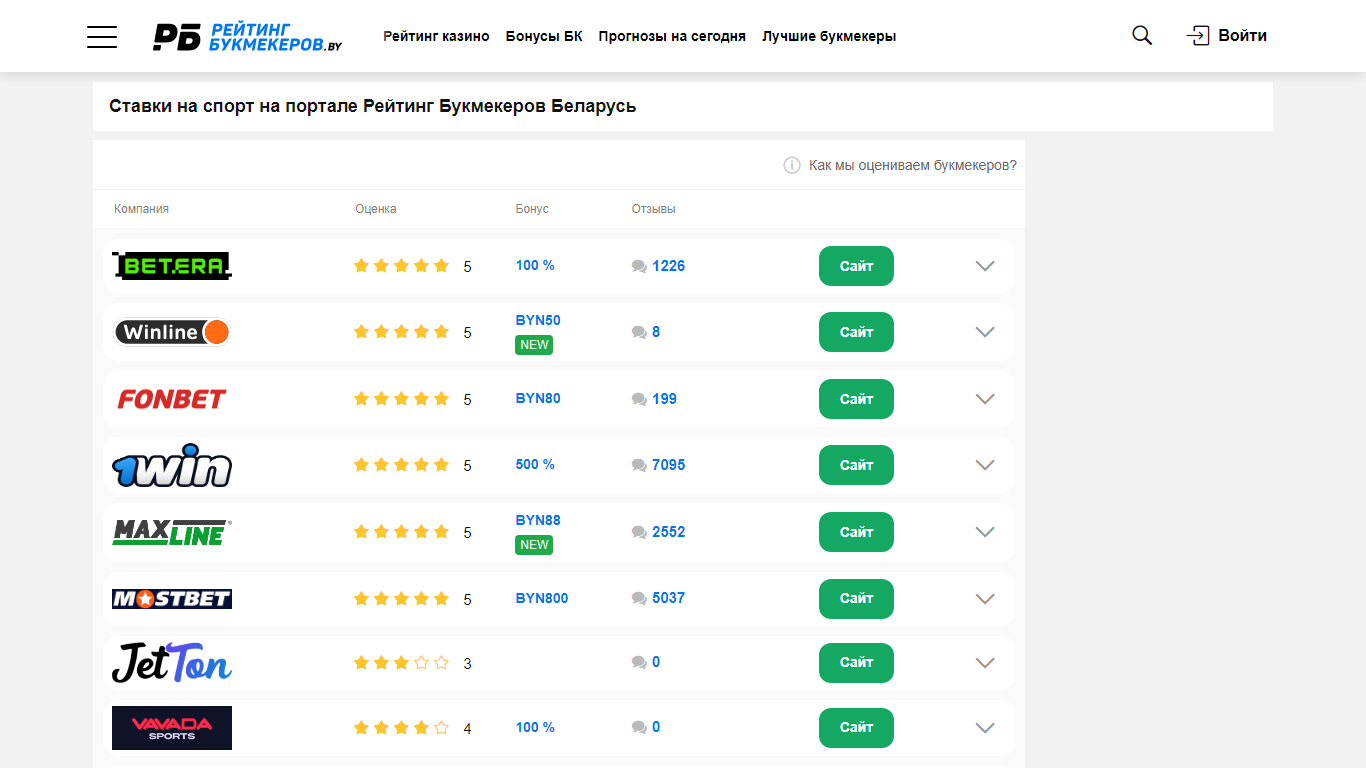Image resolution: width=1366 pixels, height=768 pixels.
Task: Click the Betera logo
Action: (x=172, y=265)
